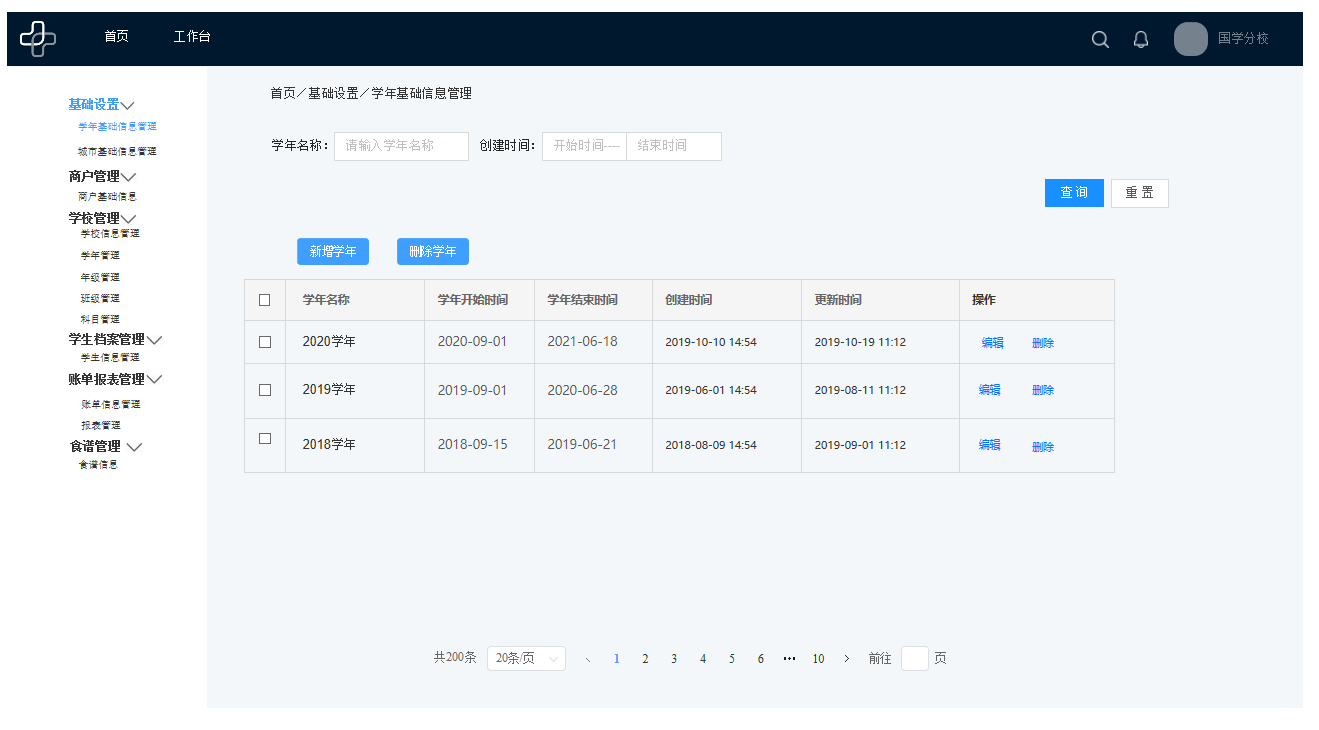The height and width of the screenshot is (730, 1319).
Task: Click the 2021-06-18 end-date cell
Action: (x=582, y=341)
